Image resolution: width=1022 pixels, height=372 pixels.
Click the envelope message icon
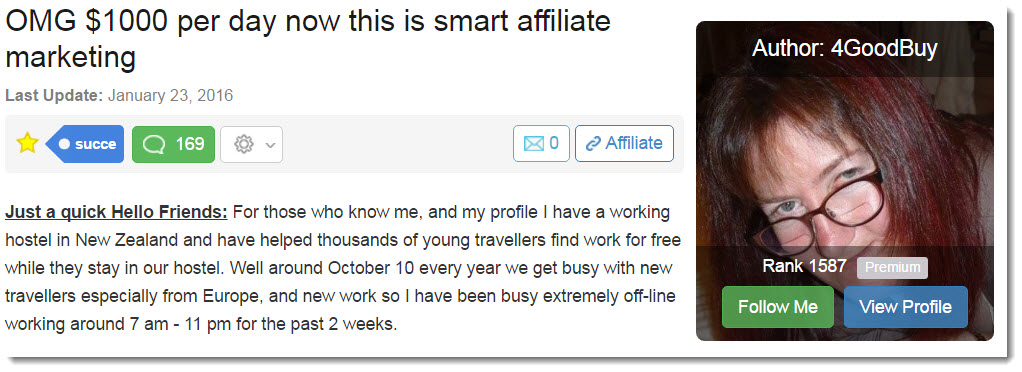534,143
